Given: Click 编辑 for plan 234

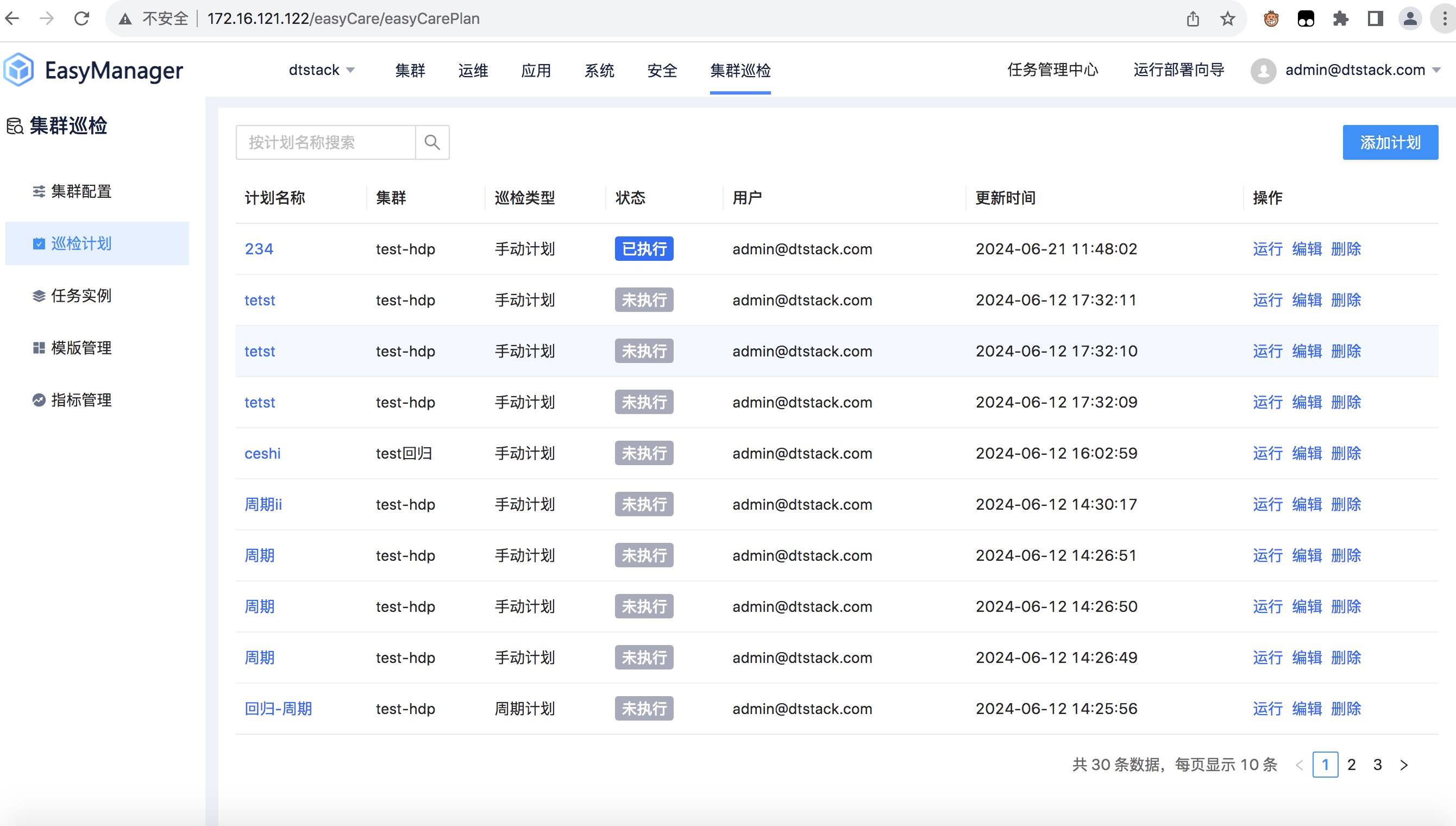Looking at the screenshot, I should pyautogui.click(x=1307, y=249).
